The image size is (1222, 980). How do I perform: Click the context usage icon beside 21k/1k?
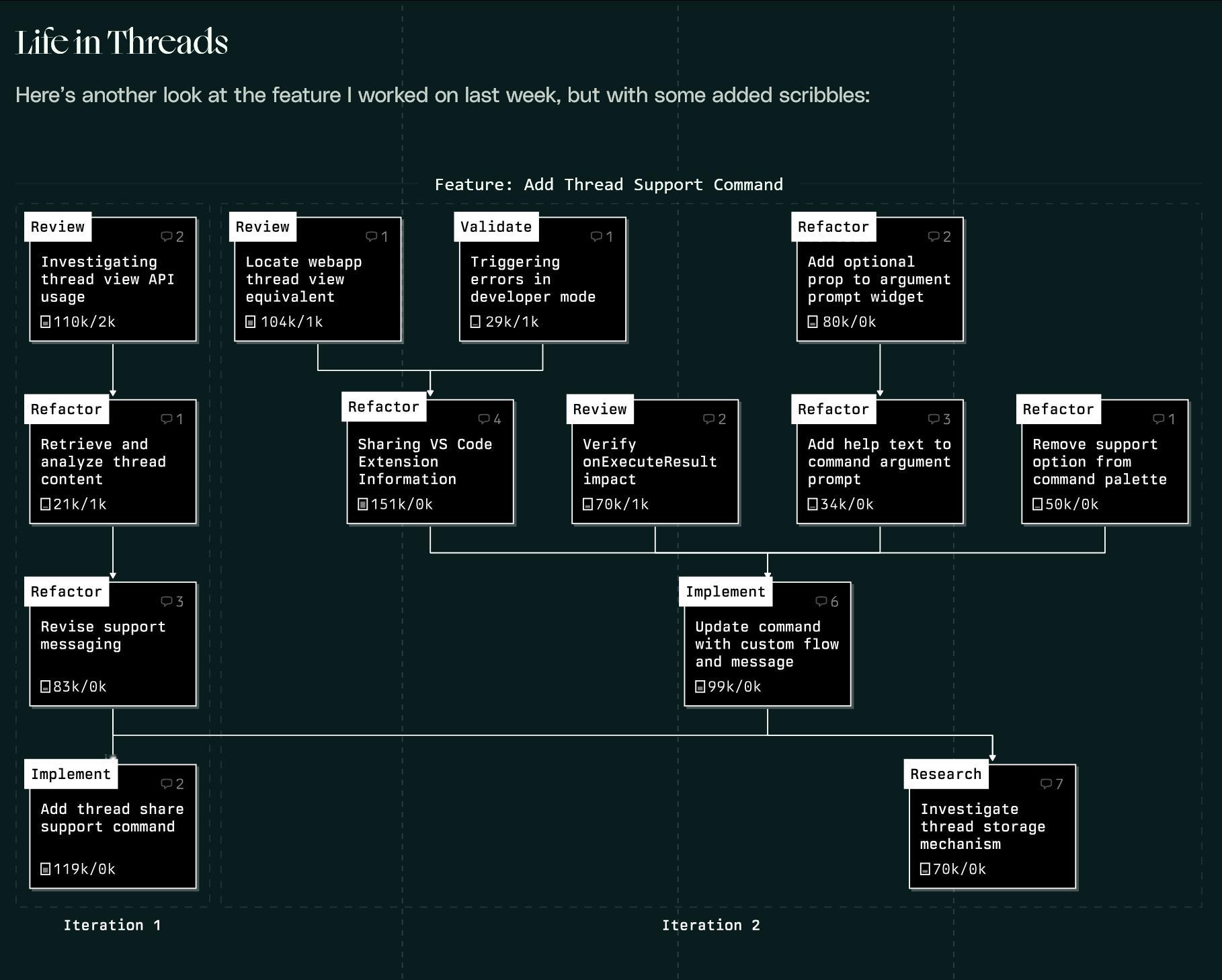point(46,504)
